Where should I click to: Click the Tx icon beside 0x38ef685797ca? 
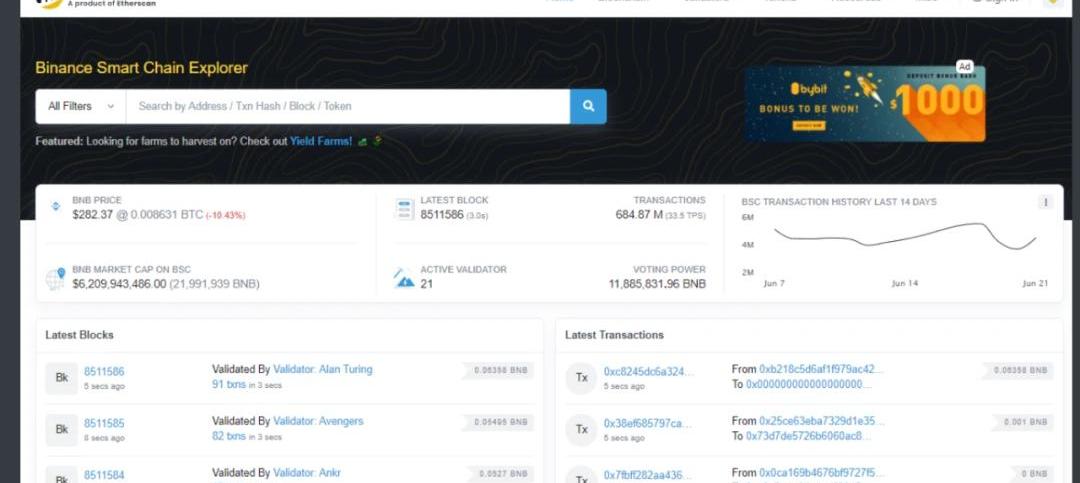[x=581, y=429]
